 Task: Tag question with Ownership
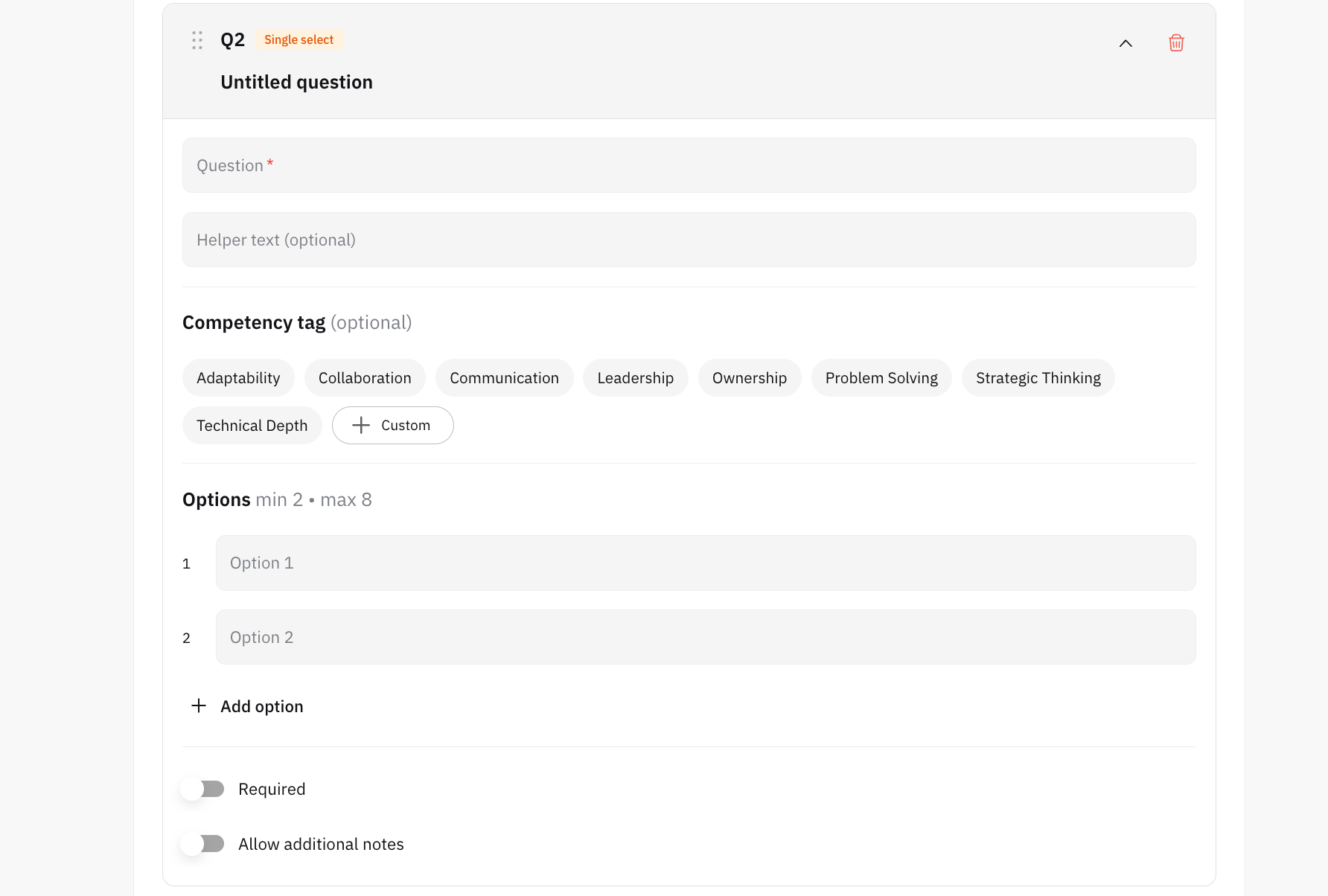tap(750, 378)
